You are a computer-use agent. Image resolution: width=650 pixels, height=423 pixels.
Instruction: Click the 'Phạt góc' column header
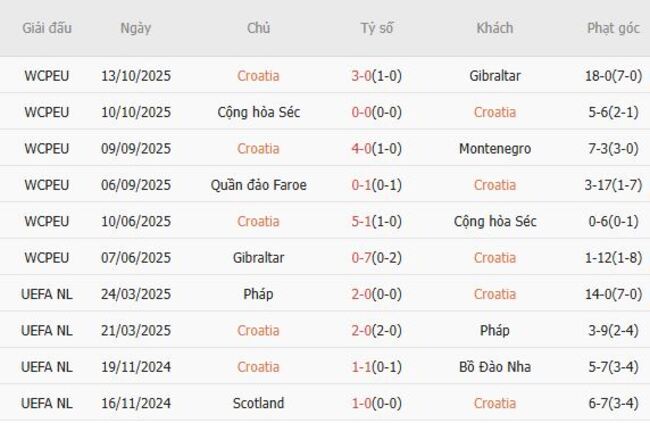coord(613,28)
